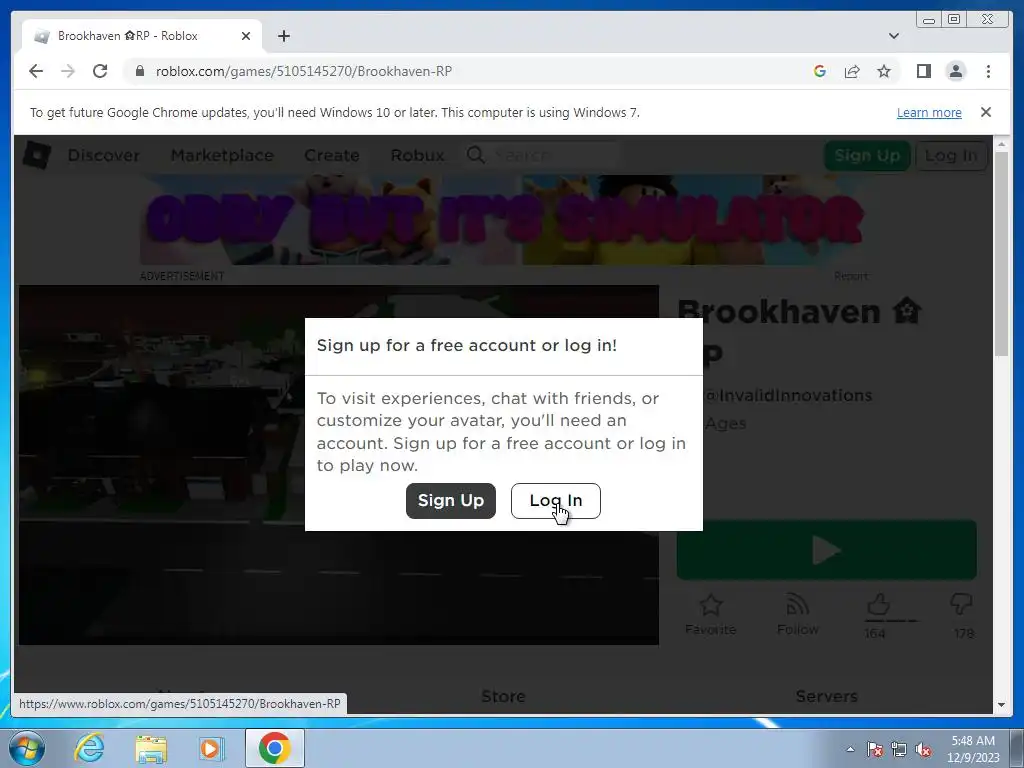
Task: Go back with browser back arrow
Action: 36,71
